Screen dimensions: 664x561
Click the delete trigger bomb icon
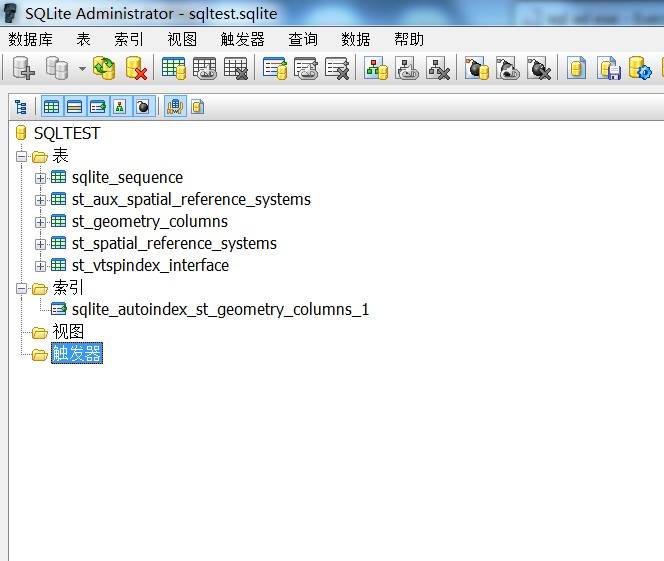coord(539,68)
